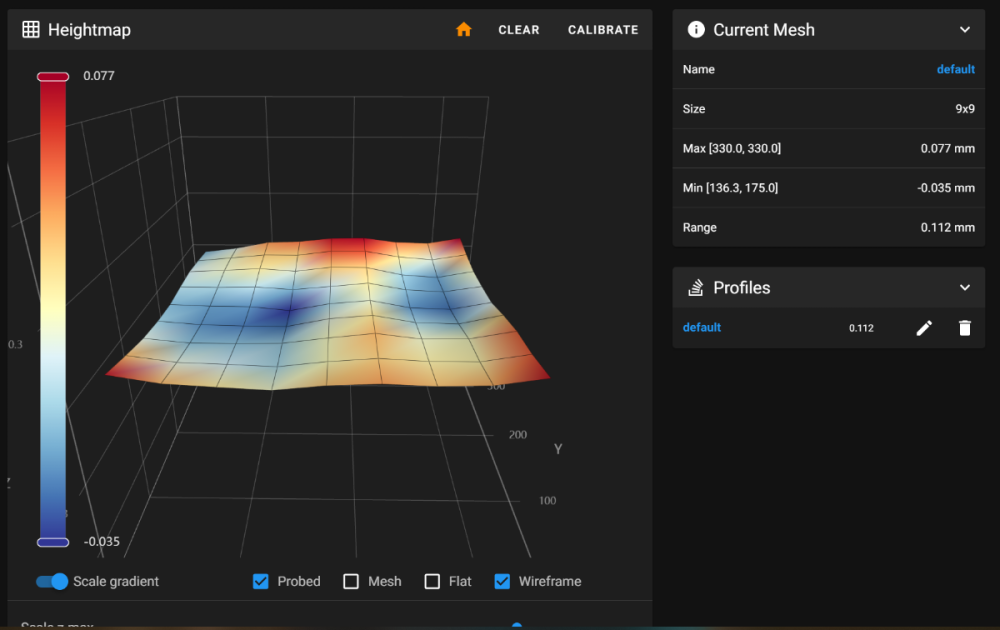This screenshot has width=1000, height=630.
Task: Disable the Wireframe checkbox
Action: [x=503, y=582]
